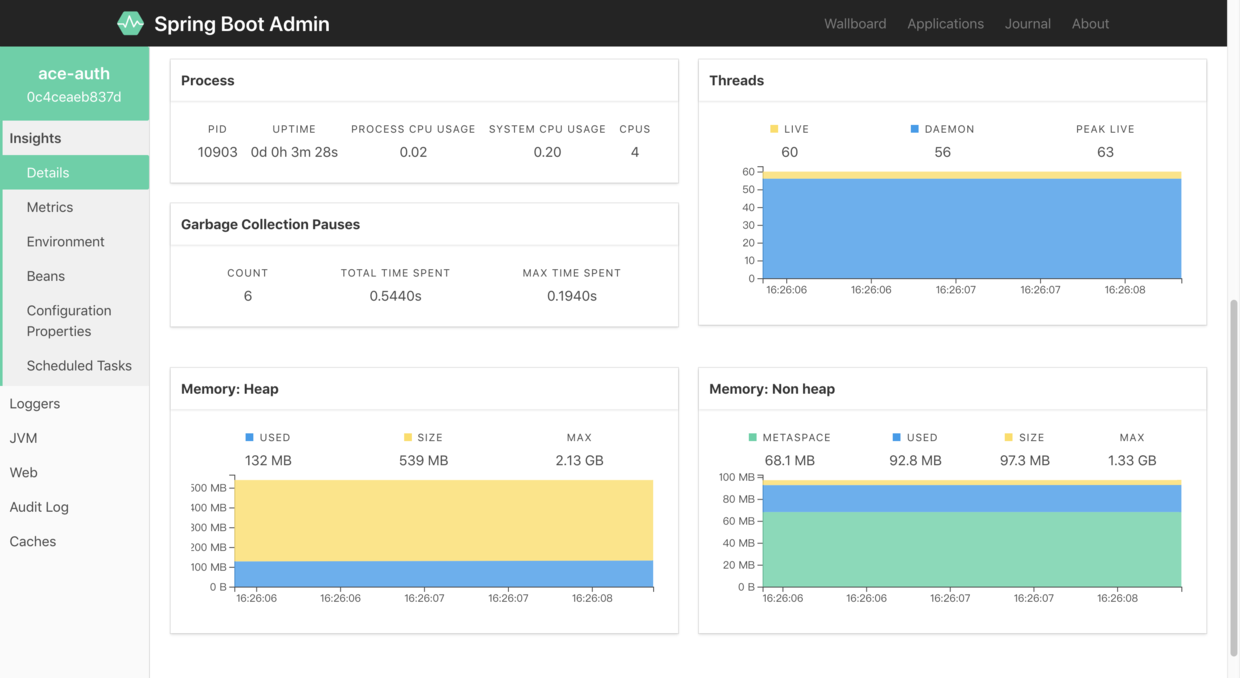Click the CPUs value 4

(x=635, y=152)
